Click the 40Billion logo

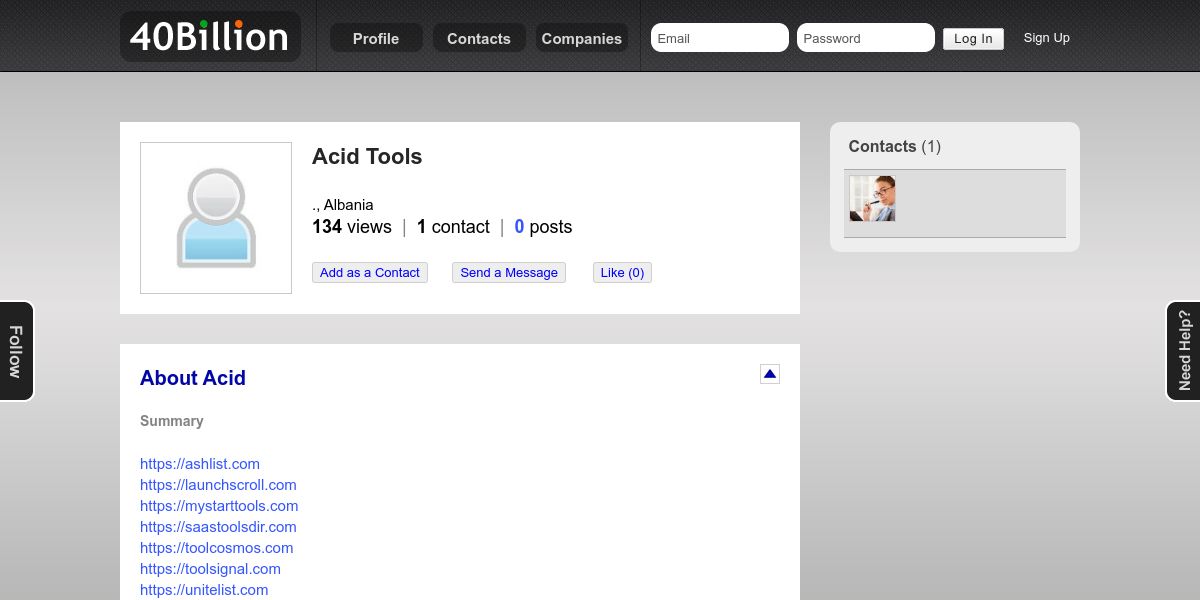pyautogui.click(x=210, y=37)
